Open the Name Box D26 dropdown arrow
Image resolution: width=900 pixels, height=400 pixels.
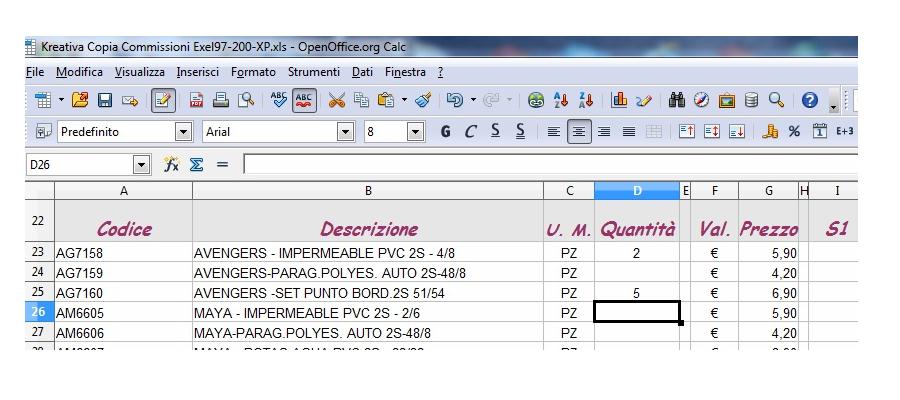pos(141,165)
